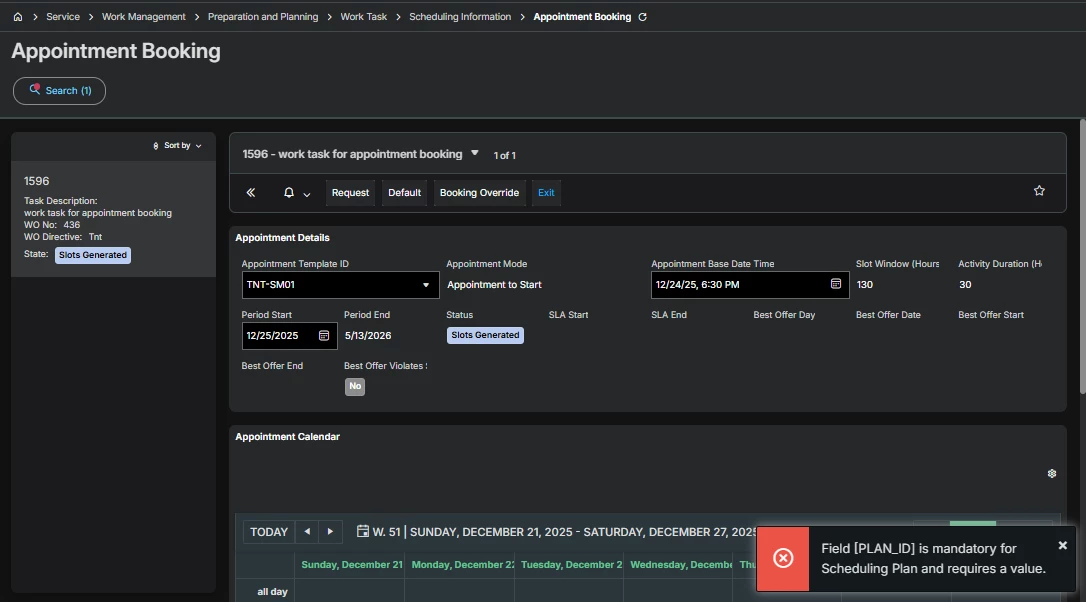Open the Sort by dropdown
The width and height of the screenshot is (1086, 602).
(176, 145)
